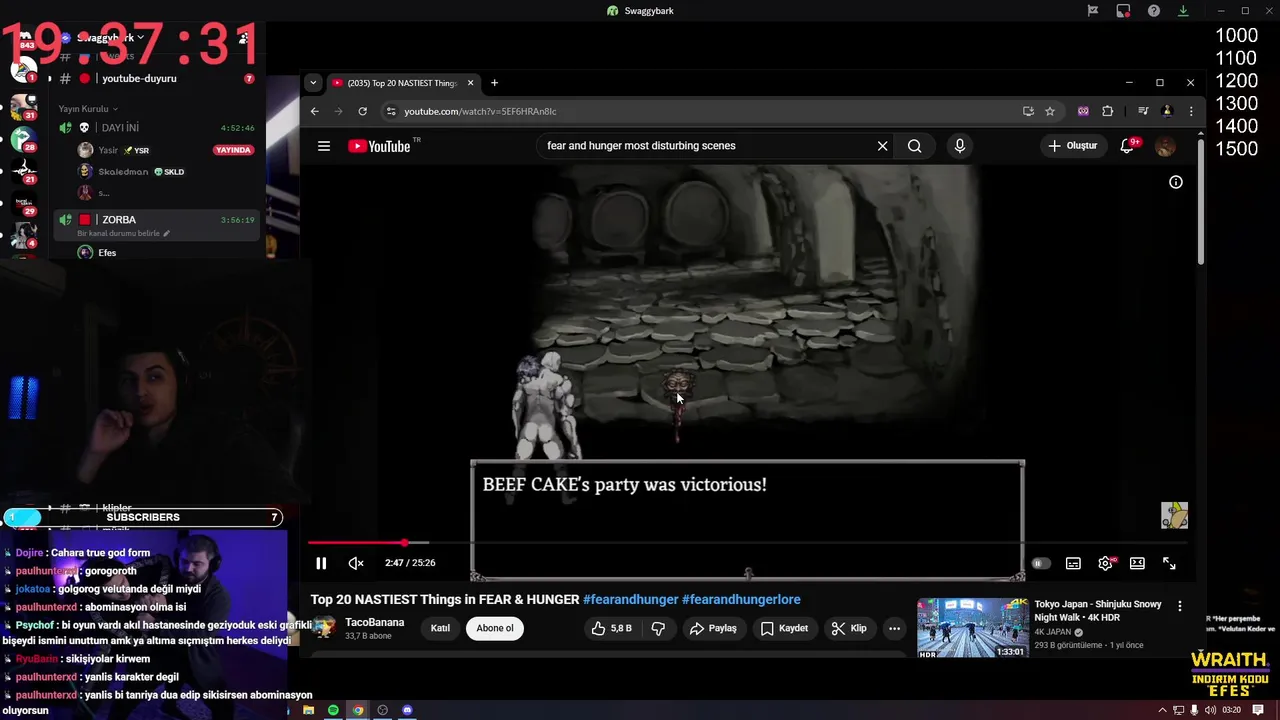
Task: Pause the YouTube video
Action: 321,563
